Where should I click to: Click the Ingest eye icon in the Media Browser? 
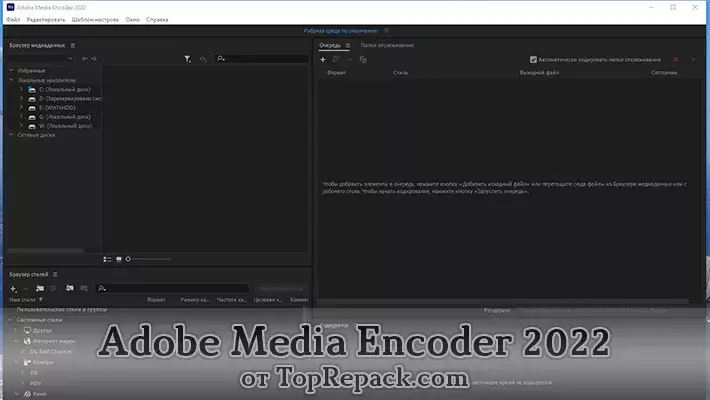click(x=203, y=59)
